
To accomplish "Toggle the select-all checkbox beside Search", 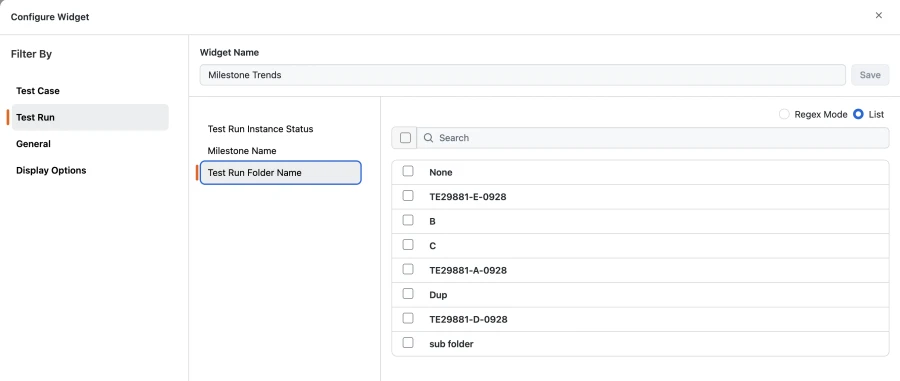I will 405,138.
